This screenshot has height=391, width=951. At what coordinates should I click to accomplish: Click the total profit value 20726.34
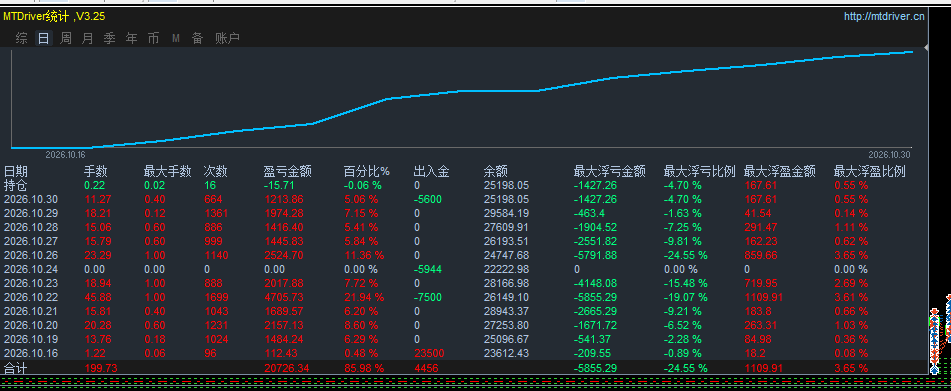coord(287,368)
